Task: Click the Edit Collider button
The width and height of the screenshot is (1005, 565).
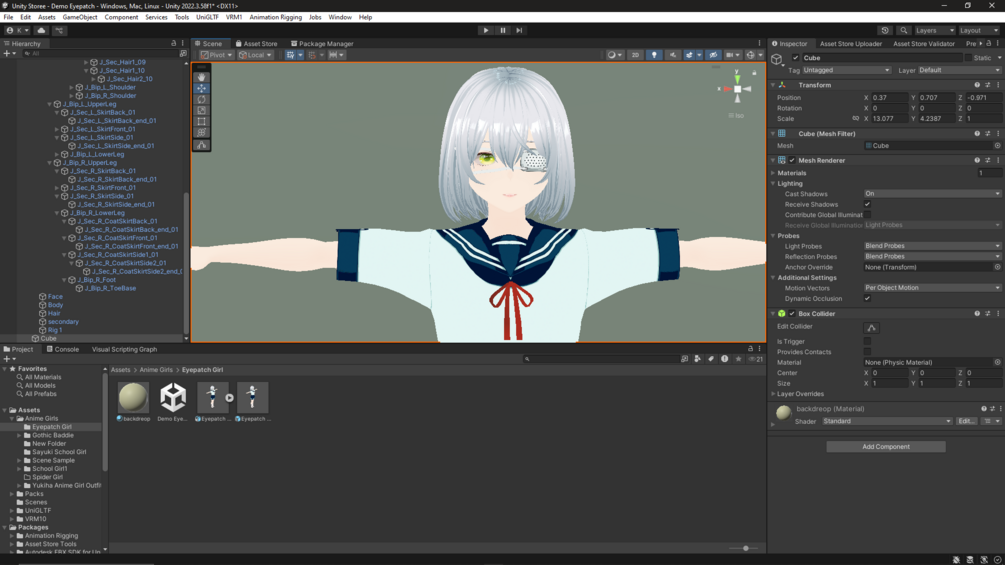Action: [871, 328]
